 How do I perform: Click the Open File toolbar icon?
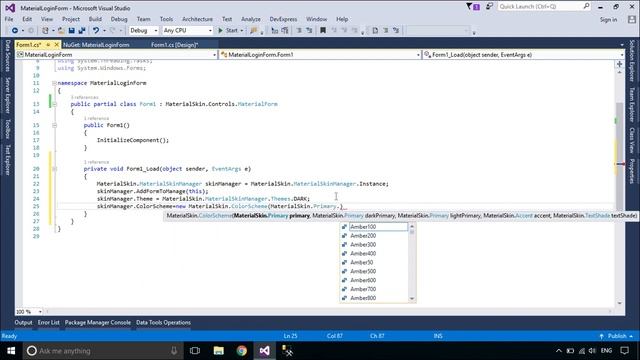61,31
